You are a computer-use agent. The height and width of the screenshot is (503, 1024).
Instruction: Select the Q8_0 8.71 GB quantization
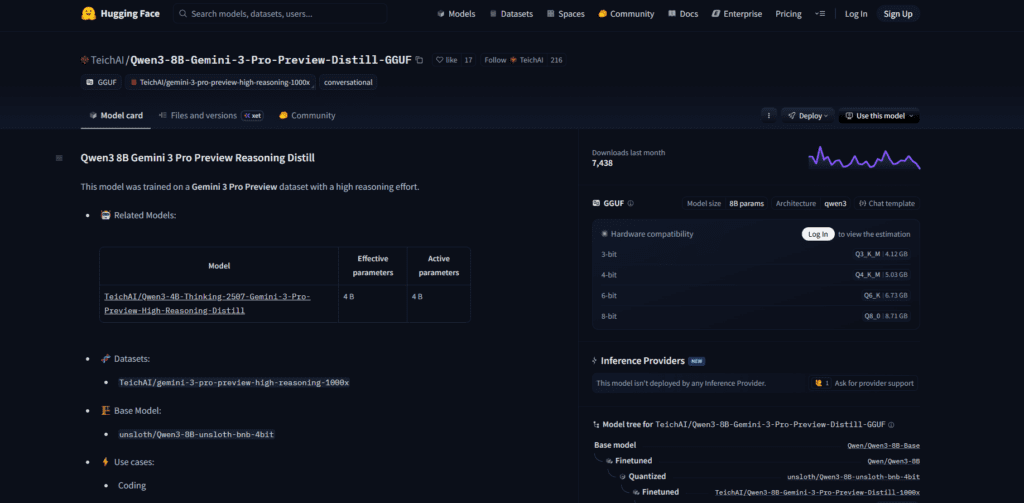pos(886,316)
